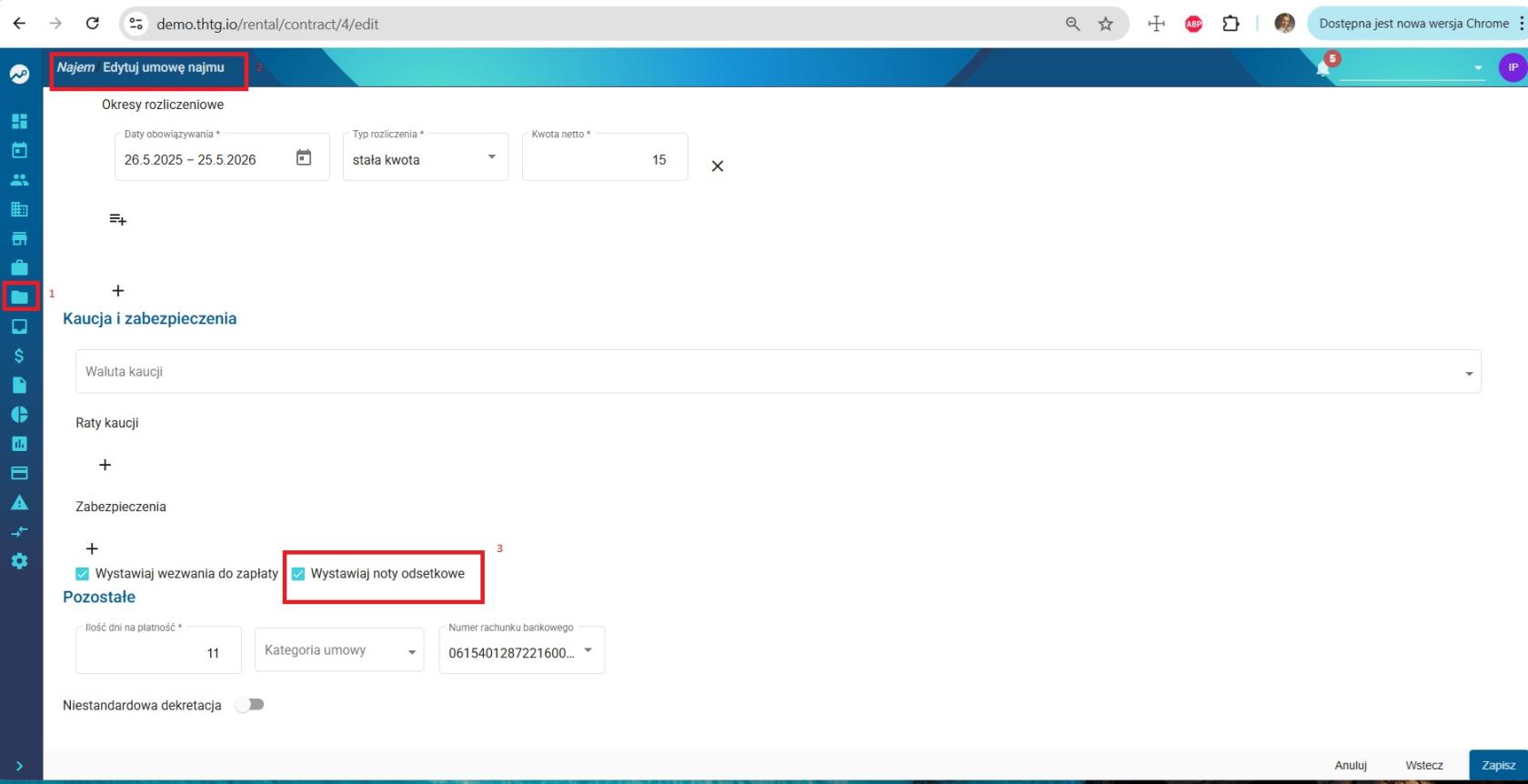
Task: Click browser forward arrow
Action: tap(55, 24)
